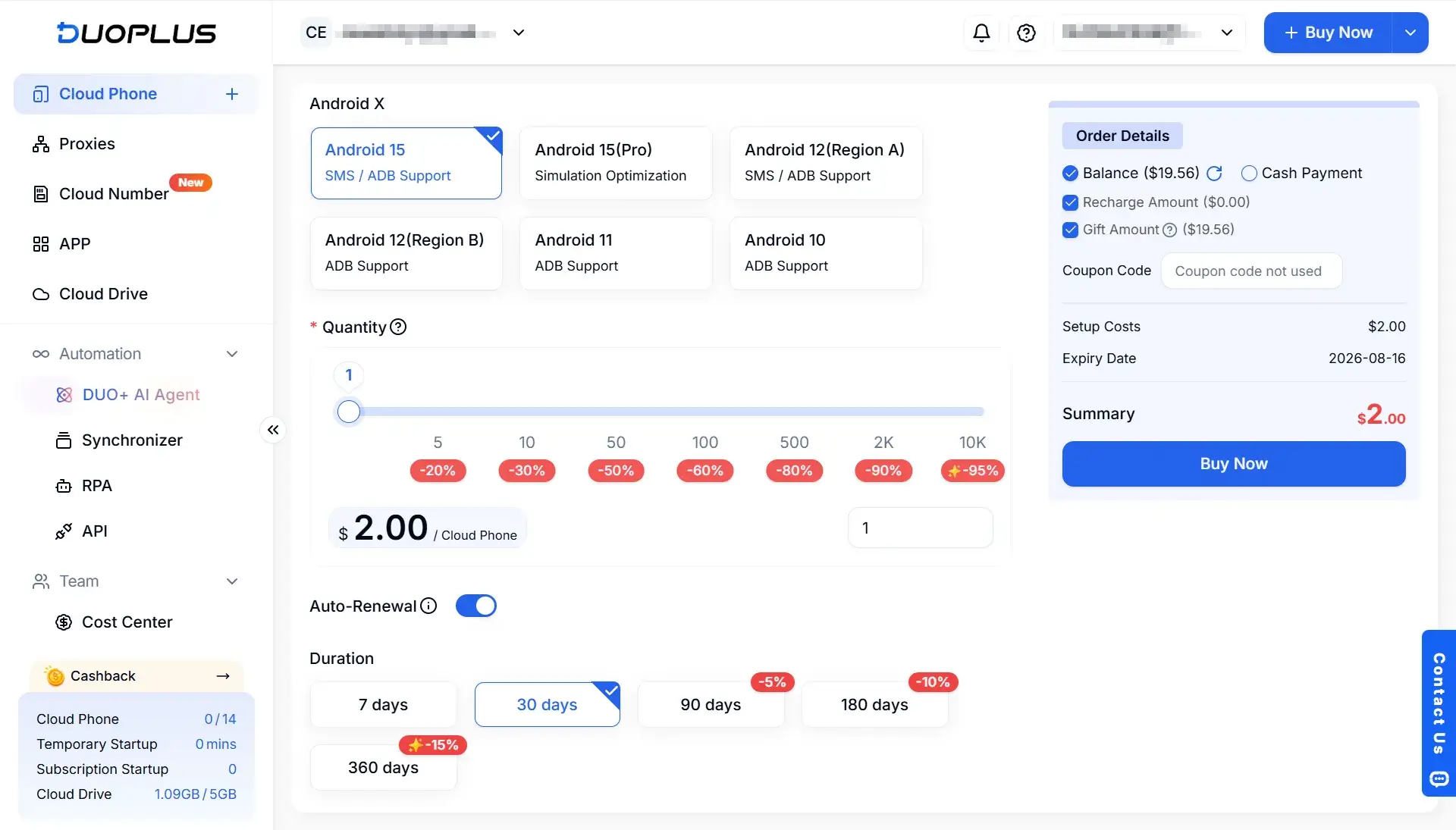Add a new cloud phone with plus icon
This screenshot has width=1456, height=830.
click(x=232, y=94)
